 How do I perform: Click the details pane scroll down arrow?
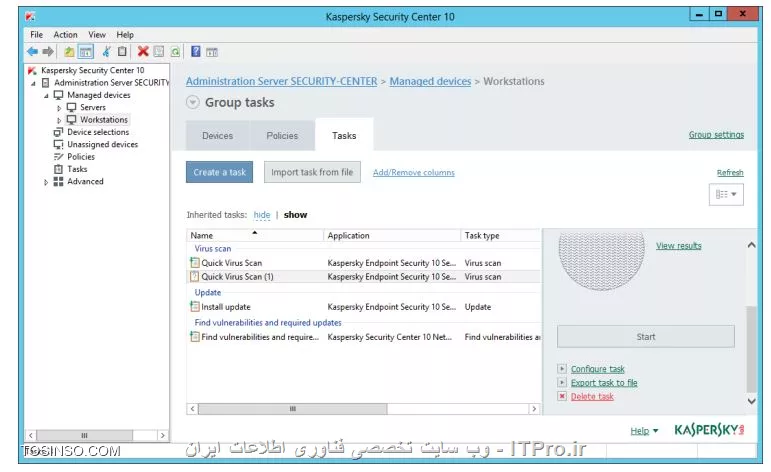click(x=751, y=401)
